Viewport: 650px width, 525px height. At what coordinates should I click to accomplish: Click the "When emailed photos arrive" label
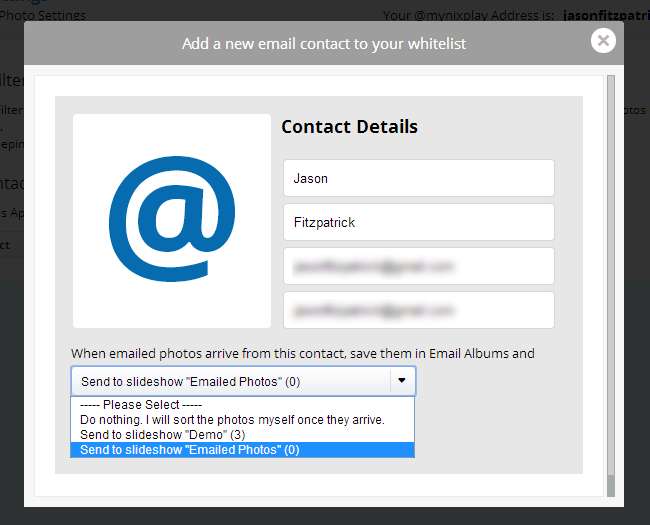pos(302,353)
